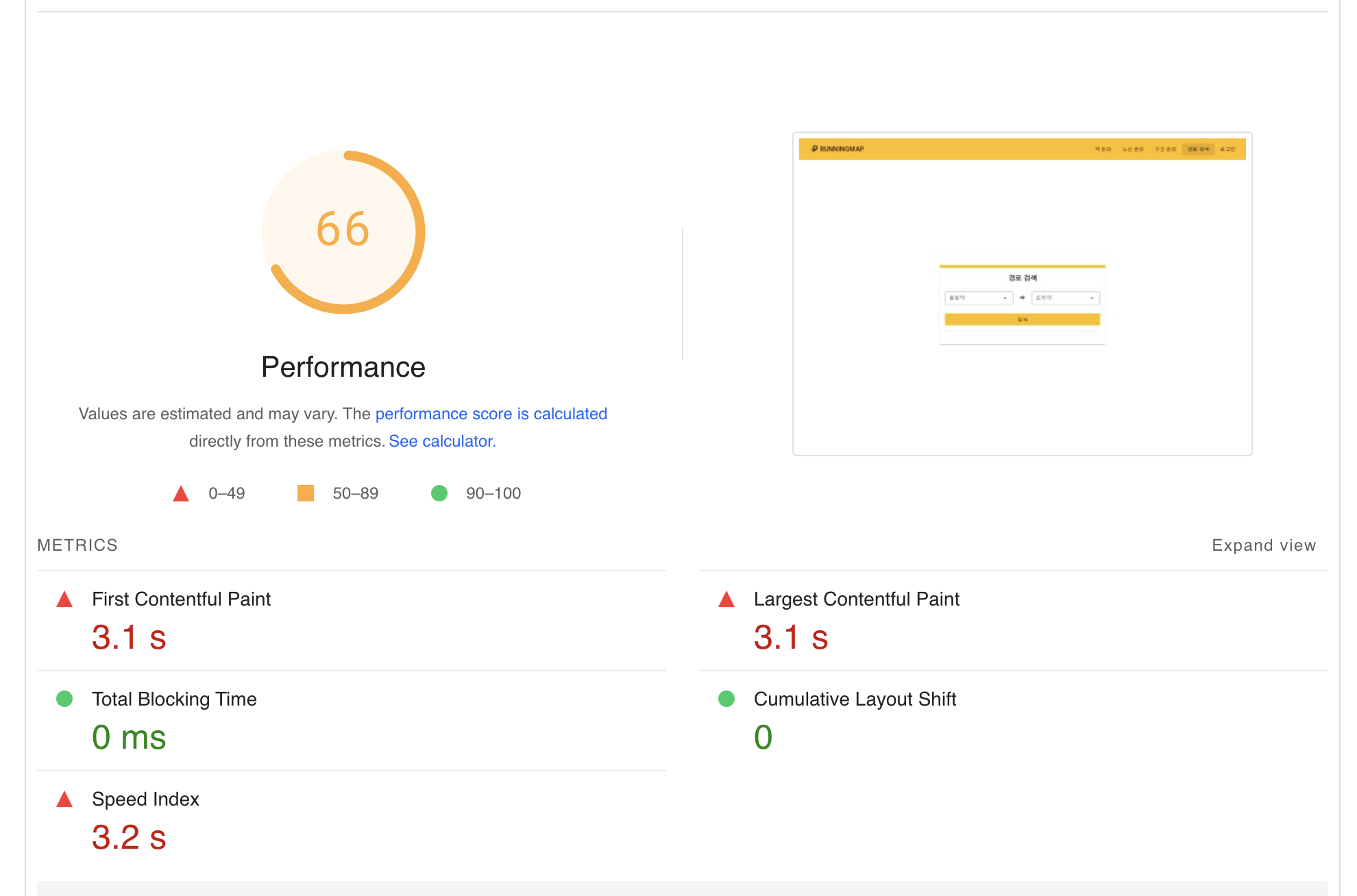Click the red triangle beside First Contentful Paint
1357x896 pixels.
point(64,600)
